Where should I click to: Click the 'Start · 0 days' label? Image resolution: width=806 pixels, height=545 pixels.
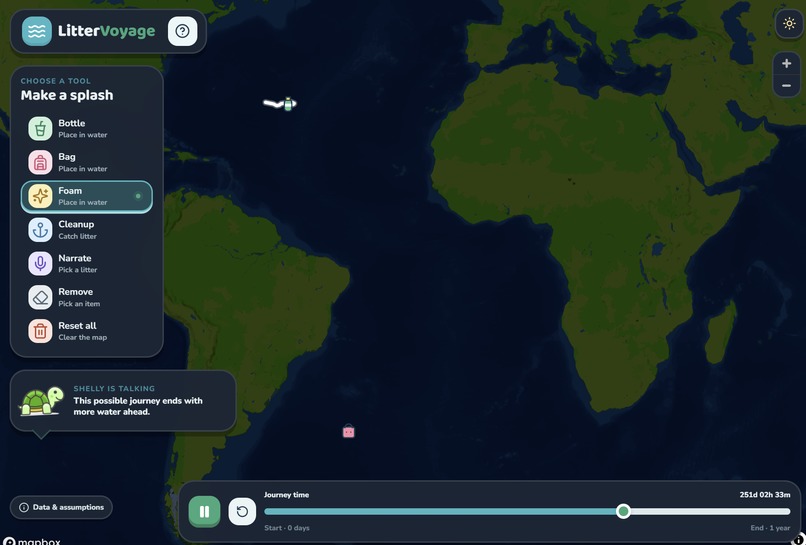point(287,528)
